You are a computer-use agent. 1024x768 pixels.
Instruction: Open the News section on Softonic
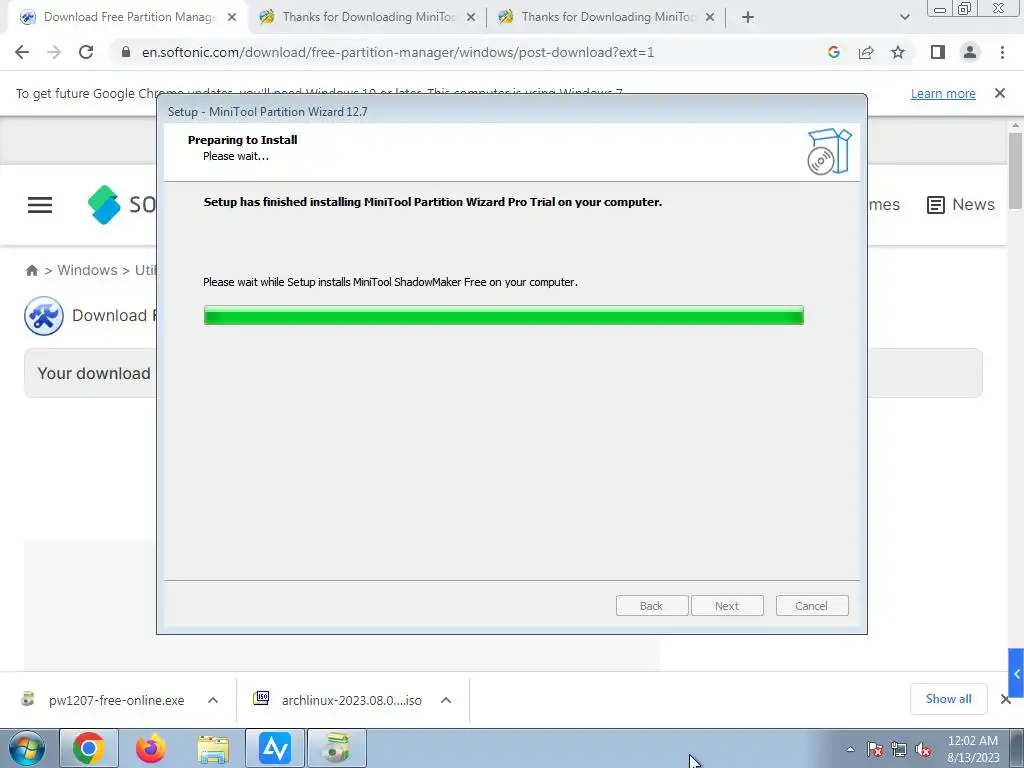(961, 204)
